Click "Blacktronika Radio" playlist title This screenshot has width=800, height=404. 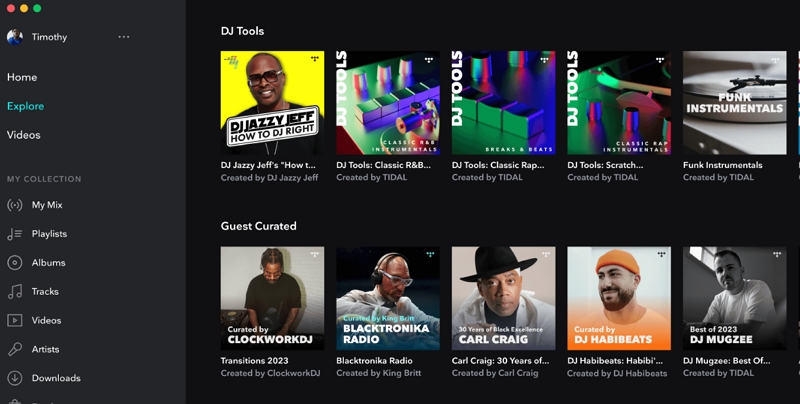[374, 361]
